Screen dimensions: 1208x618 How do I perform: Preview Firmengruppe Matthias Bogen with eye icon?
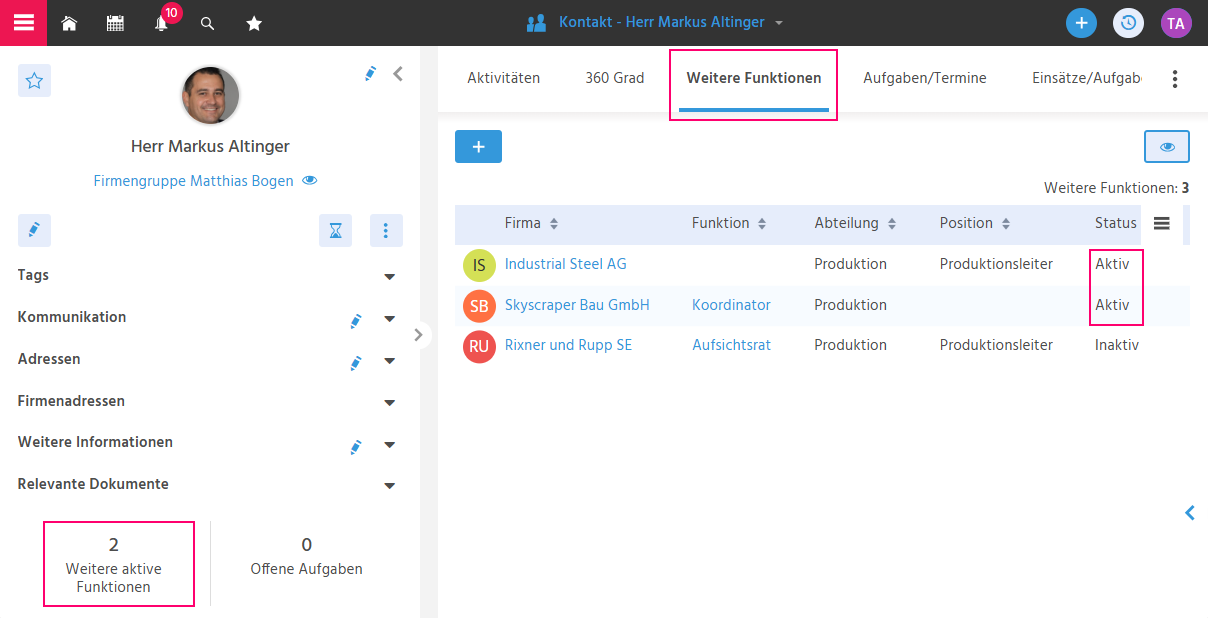310,181
